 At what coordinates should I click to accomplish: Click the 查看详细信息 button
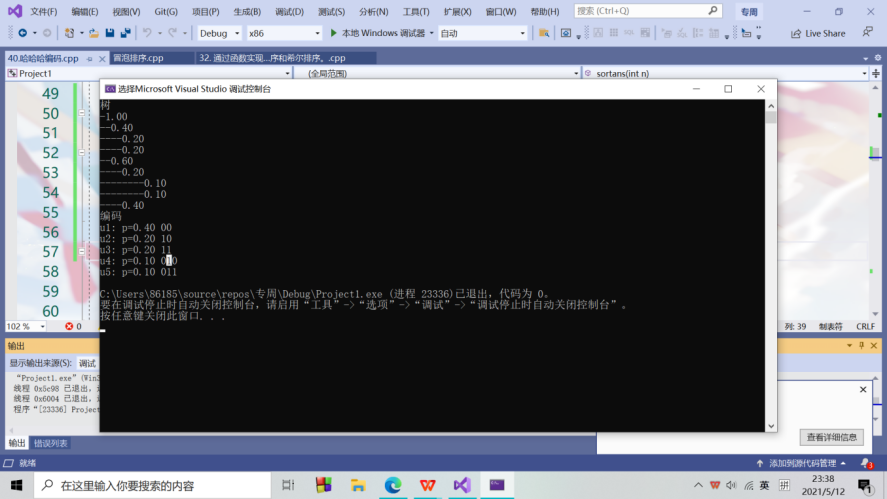click(x=832, y=437)
